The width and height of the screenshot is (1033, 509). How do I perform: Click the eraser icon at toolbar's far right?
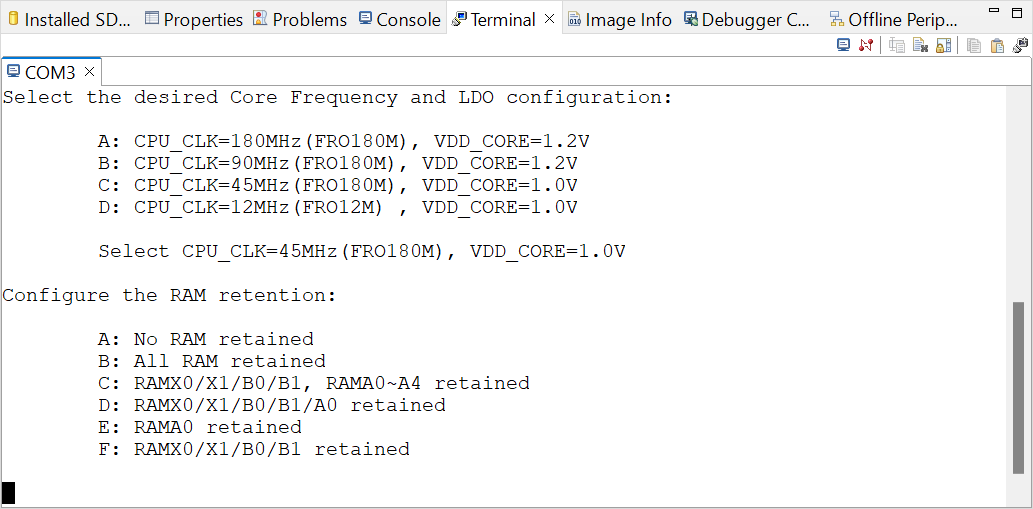pos(1019,45)
